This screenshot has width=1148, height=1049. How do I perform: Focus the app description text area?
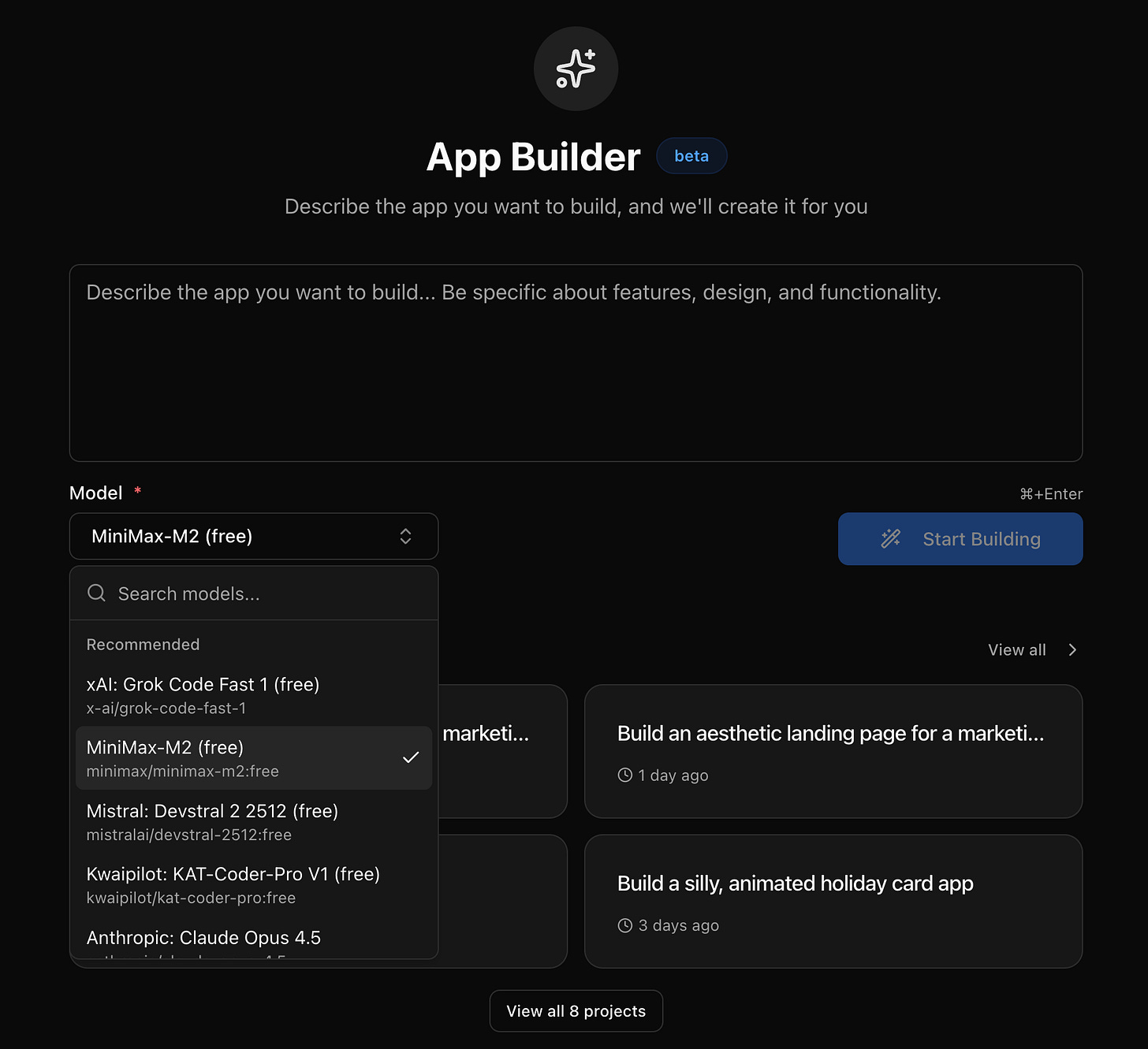[x=576, y=363]
